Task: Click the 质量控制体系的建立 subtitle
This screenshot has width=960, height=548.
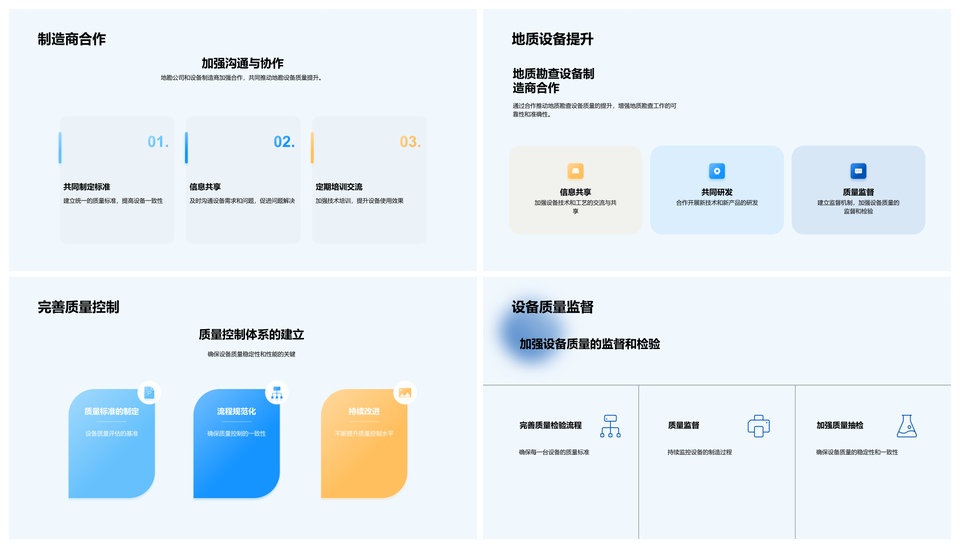Action: pos(251,335)
